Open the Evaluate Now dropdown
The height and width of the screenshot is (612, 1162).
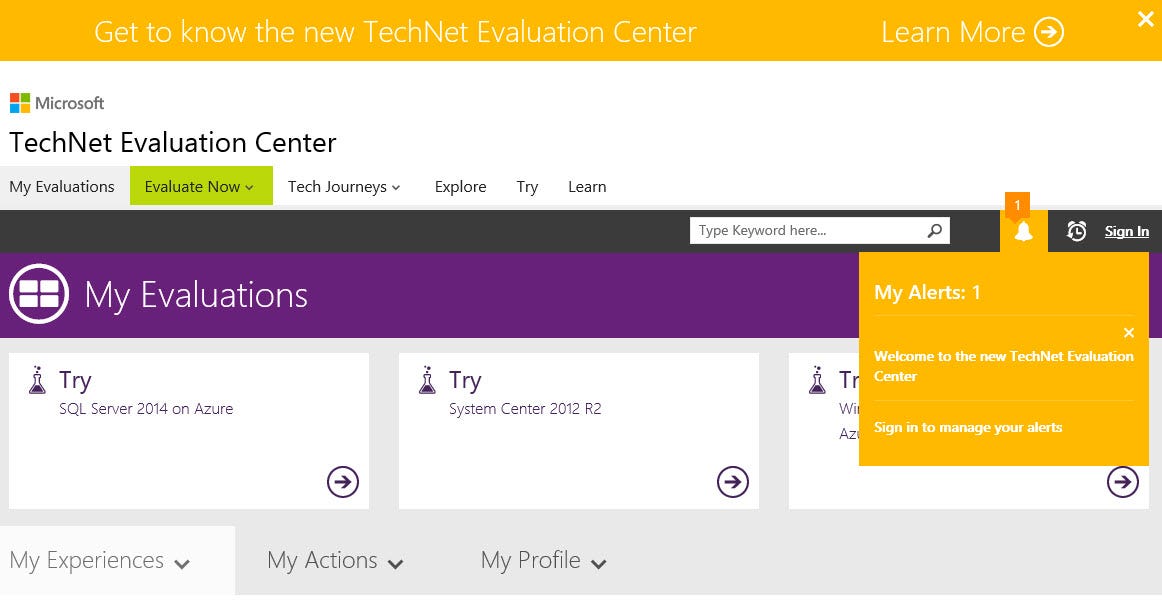pyautogui.click(x=200, y=186)
